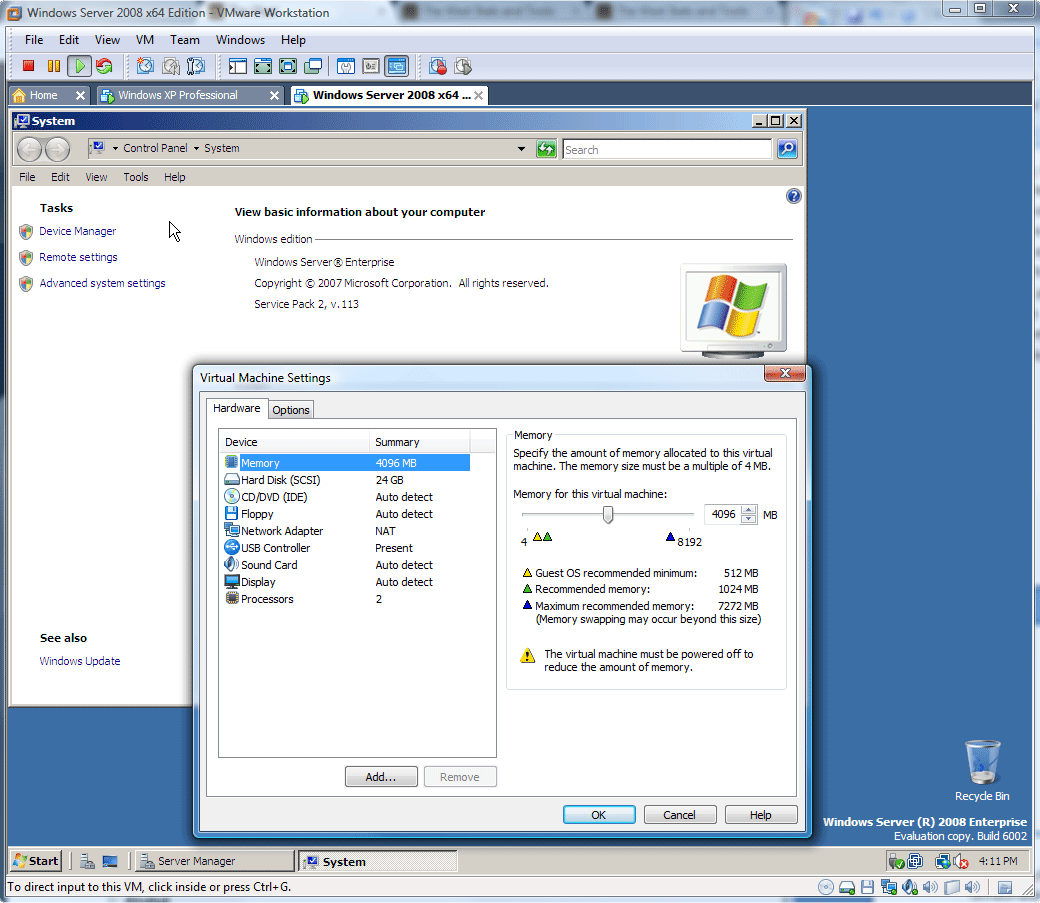The width and height of the screenshot is (1040, 903).
Task: Click the green Refresh button beside address bar
Action: click(x=546, y=149)
